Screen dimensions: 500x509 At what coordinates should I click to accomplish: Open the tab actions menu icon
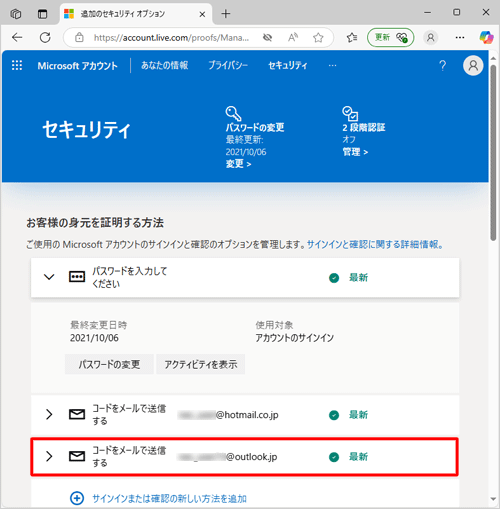point(42,14)
